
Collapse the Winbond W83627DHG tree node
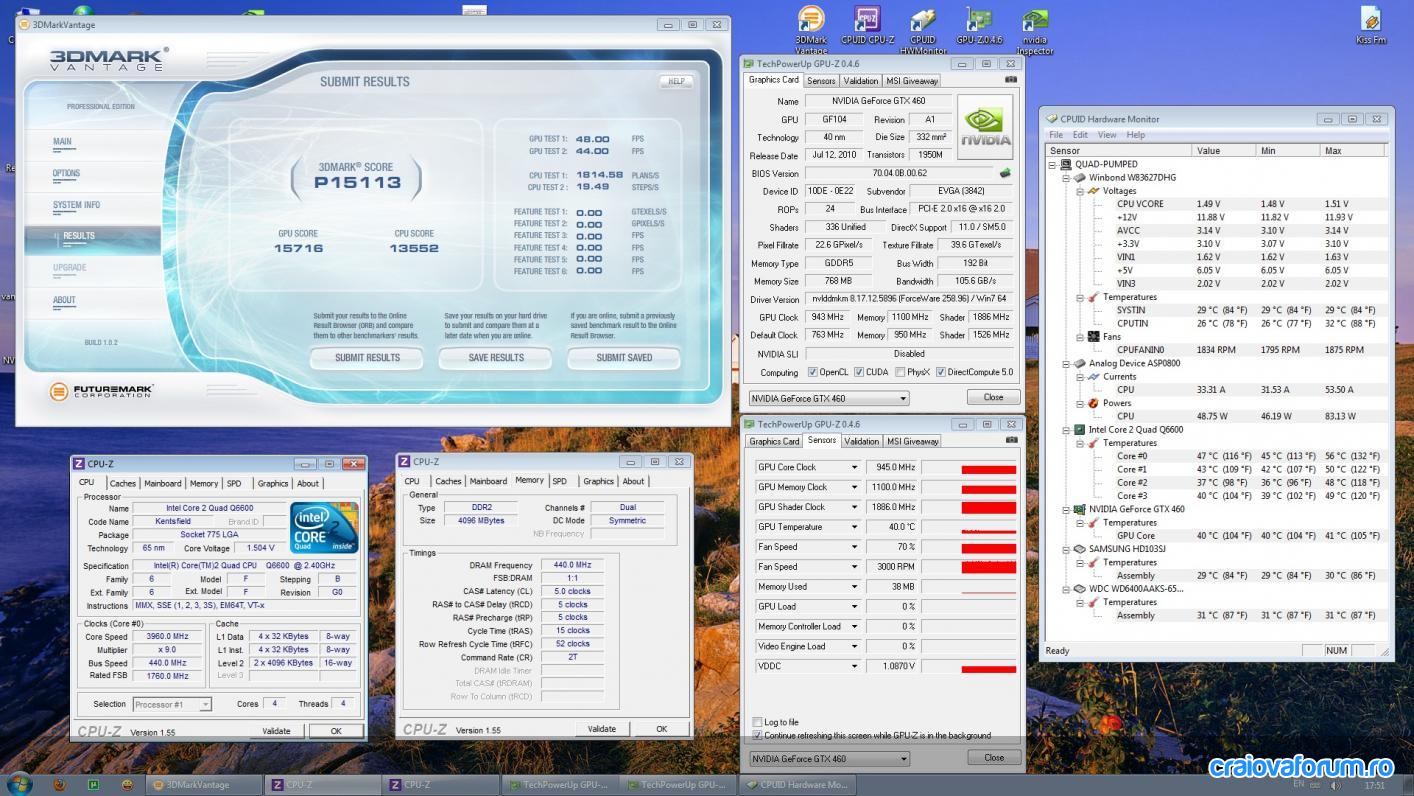pos(1066,177)
